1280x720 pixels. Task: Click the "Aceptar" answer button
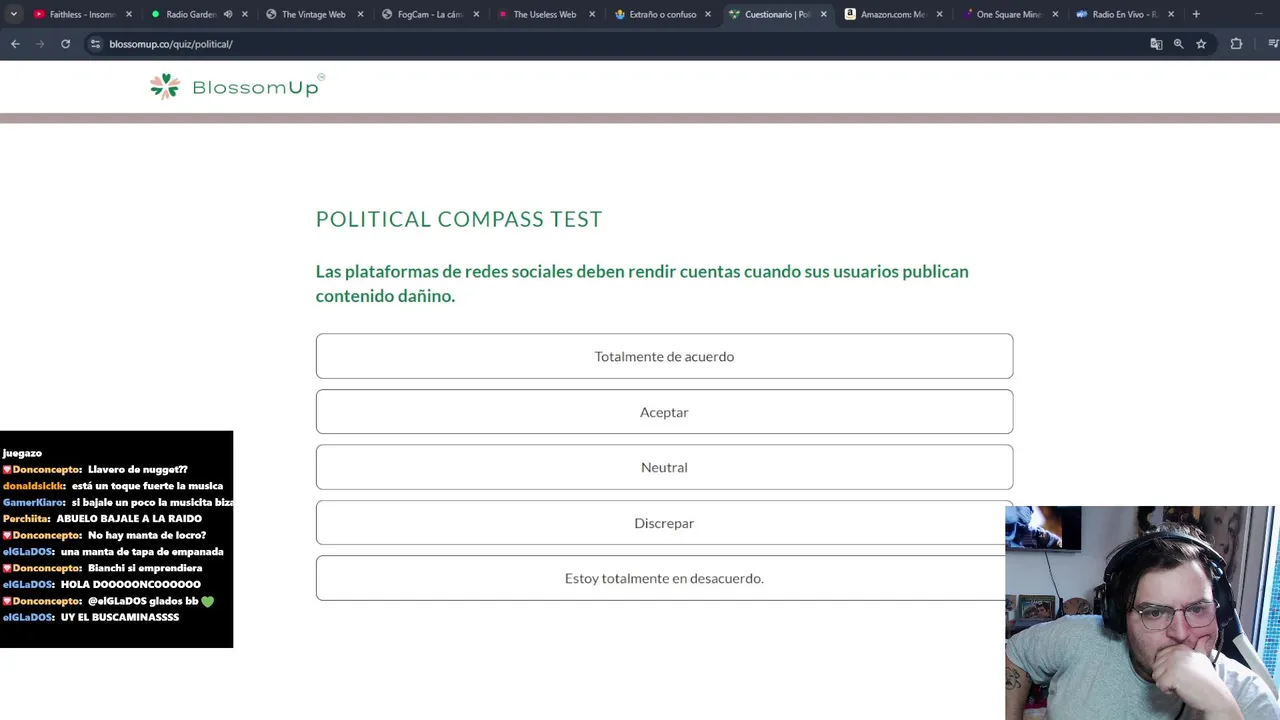pyautogui.click(x=664, y=412)
